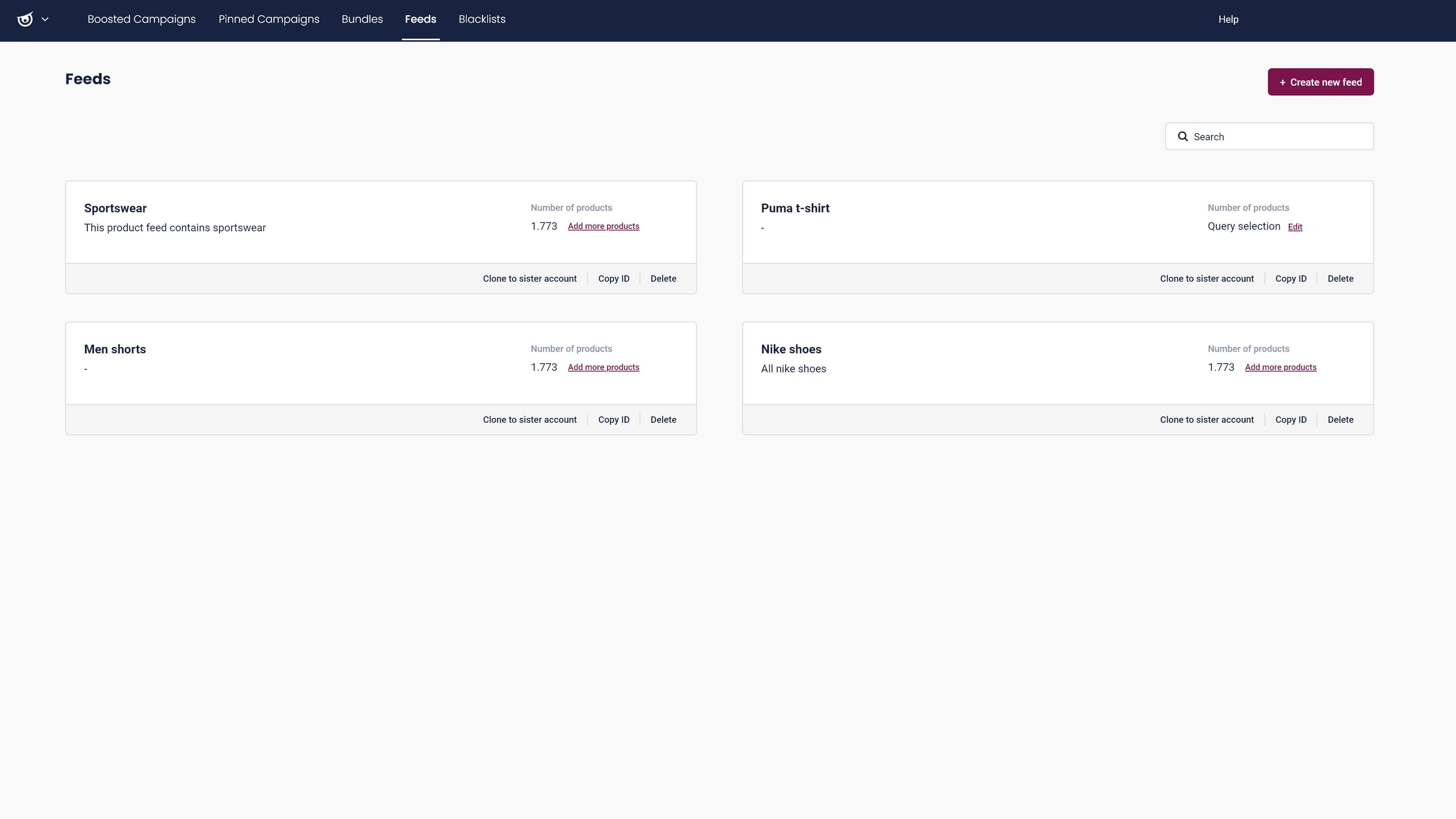Navigate to Bundles
Screen dimensions: 1456x819
tap(362, 19)
